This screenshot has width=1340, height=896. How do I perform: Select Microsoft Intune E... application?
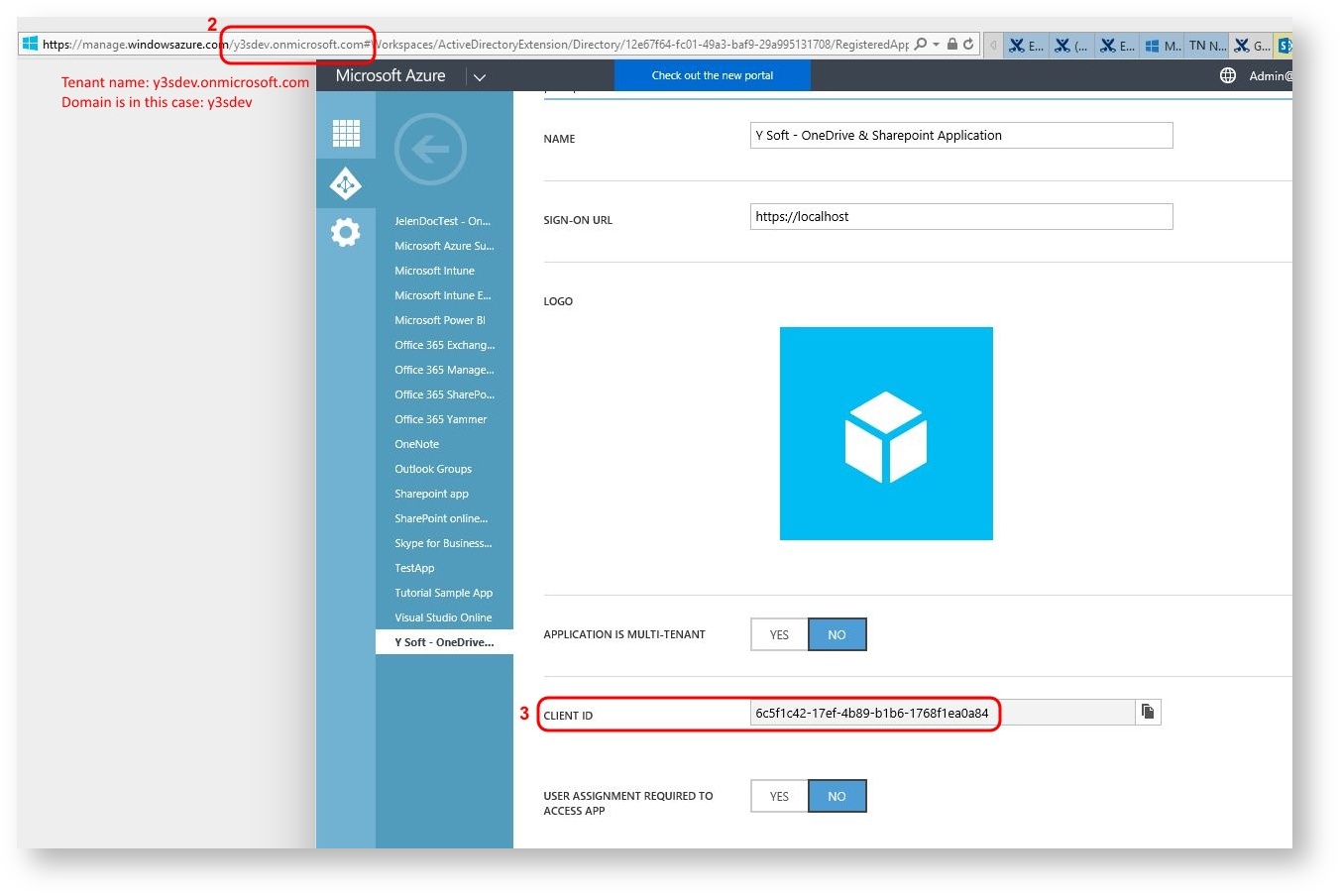click(x=444, y=295)
